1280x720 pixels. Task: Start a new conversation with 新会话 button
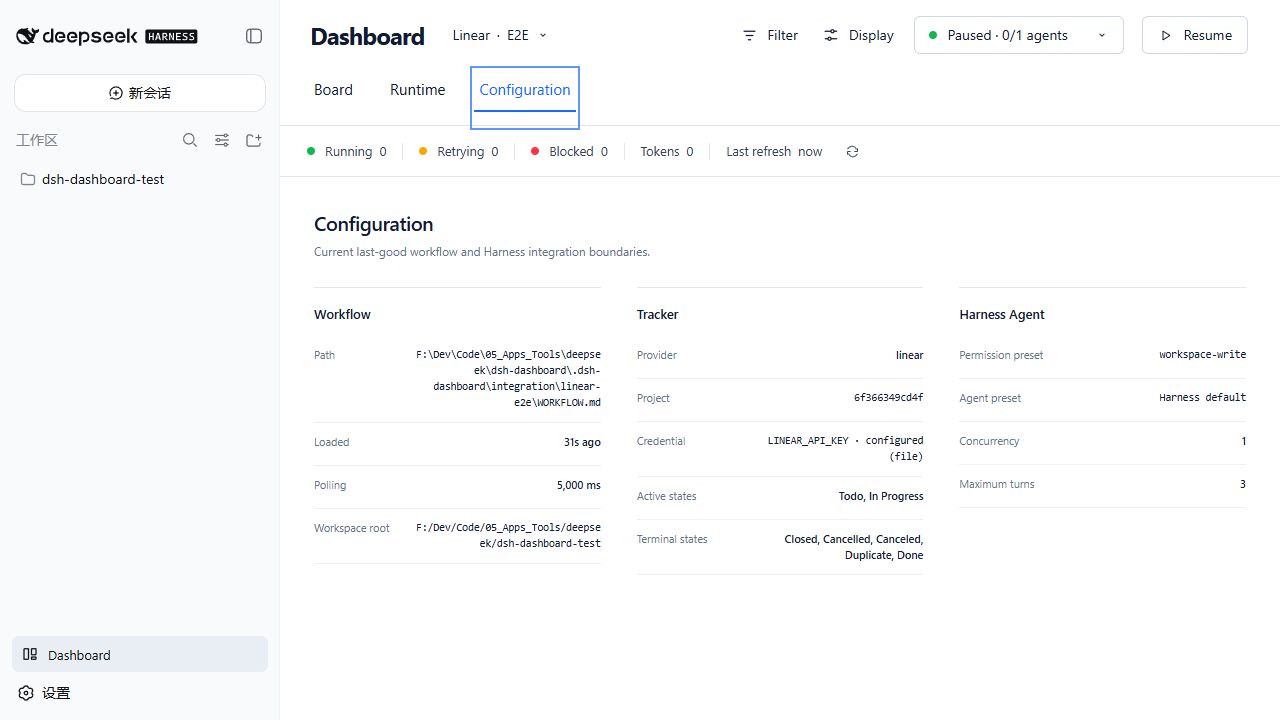(x=140, y=93)
